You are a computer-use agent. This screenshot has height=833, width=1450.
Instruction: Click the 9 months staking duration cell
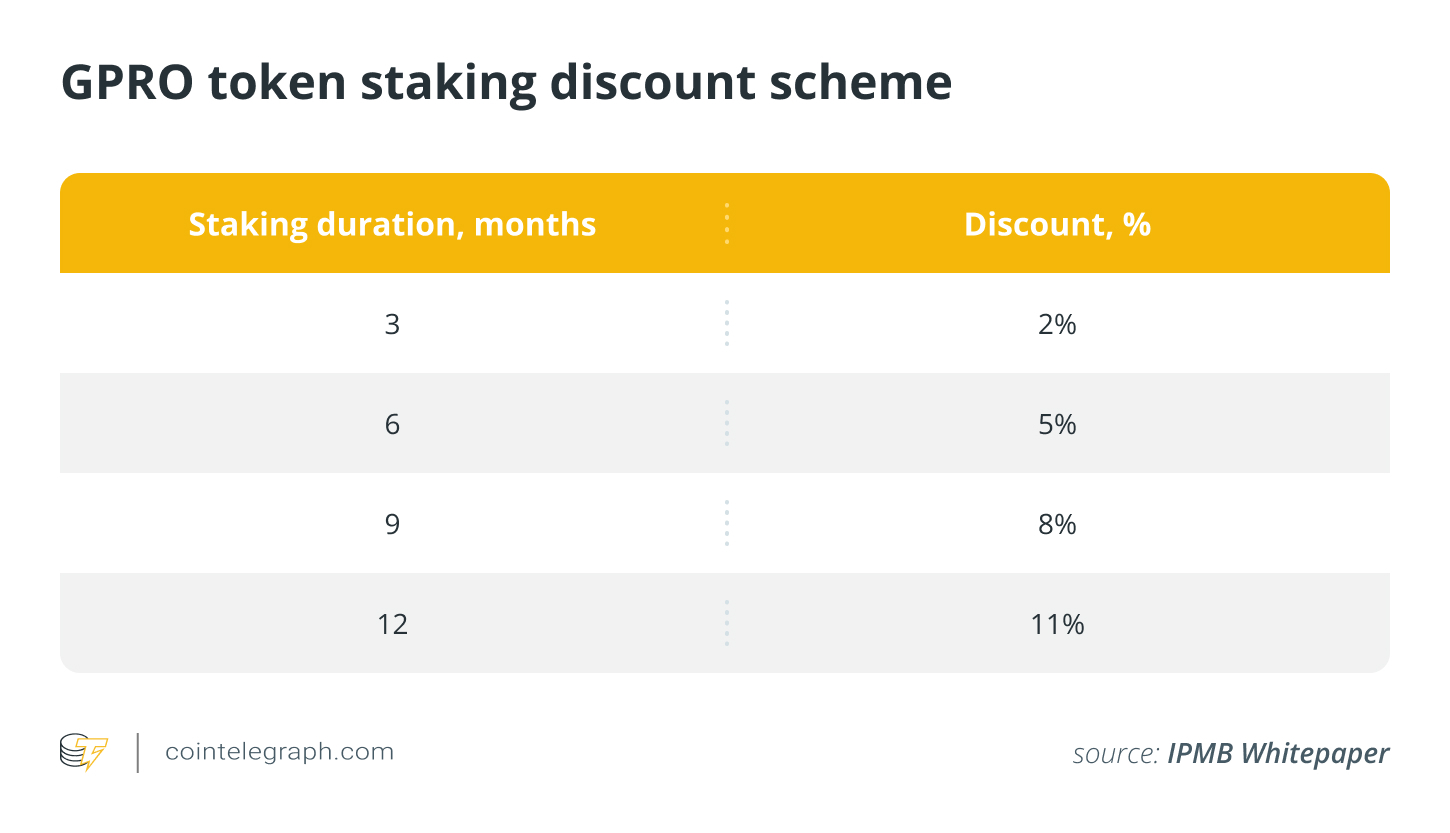(392, 524)
